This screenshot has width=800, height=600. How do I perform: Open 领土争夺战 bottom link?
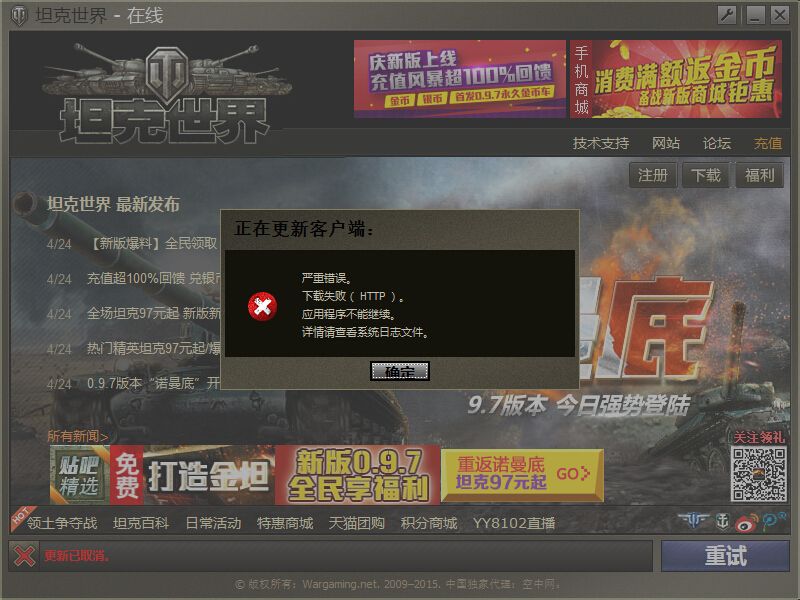[x=62, y=523]
